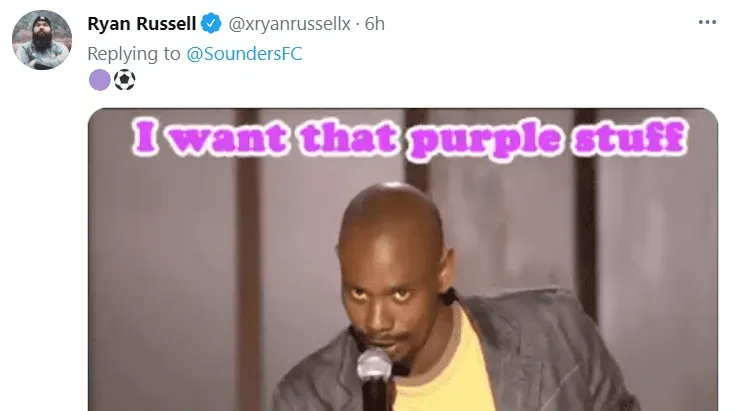Open the Ryan Russell display name link

tap(142, 24)
